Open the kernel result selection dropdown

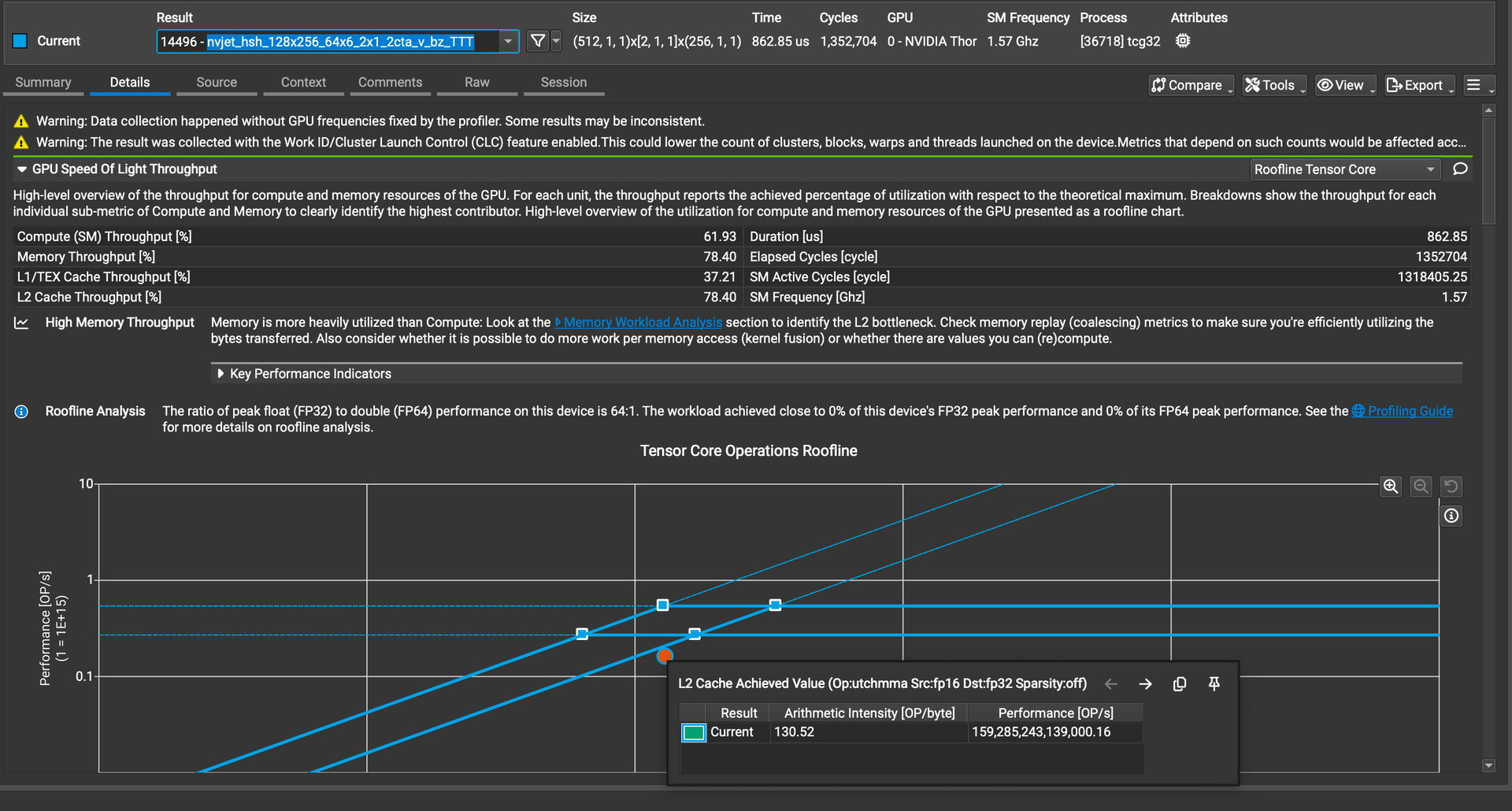click(x=508, y=41)
